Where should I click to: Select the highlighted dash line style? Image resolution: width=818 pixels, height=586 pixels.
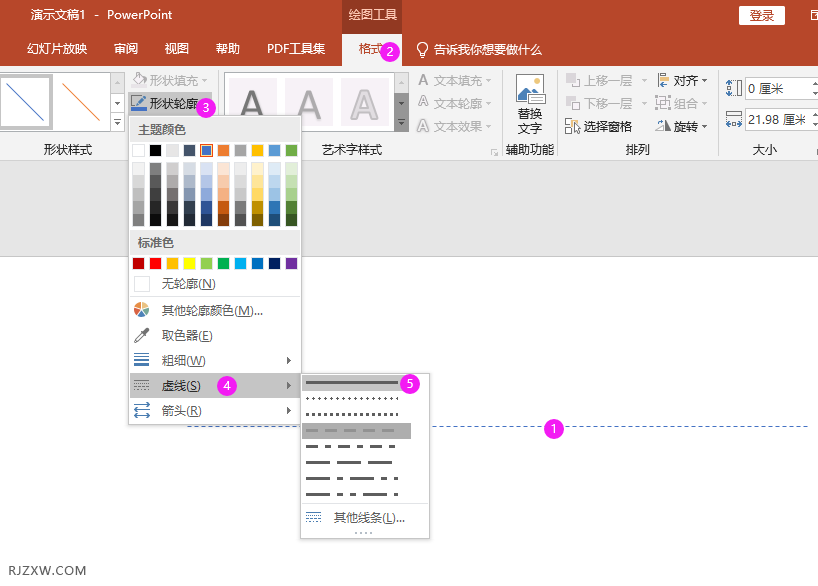point(356,430)
